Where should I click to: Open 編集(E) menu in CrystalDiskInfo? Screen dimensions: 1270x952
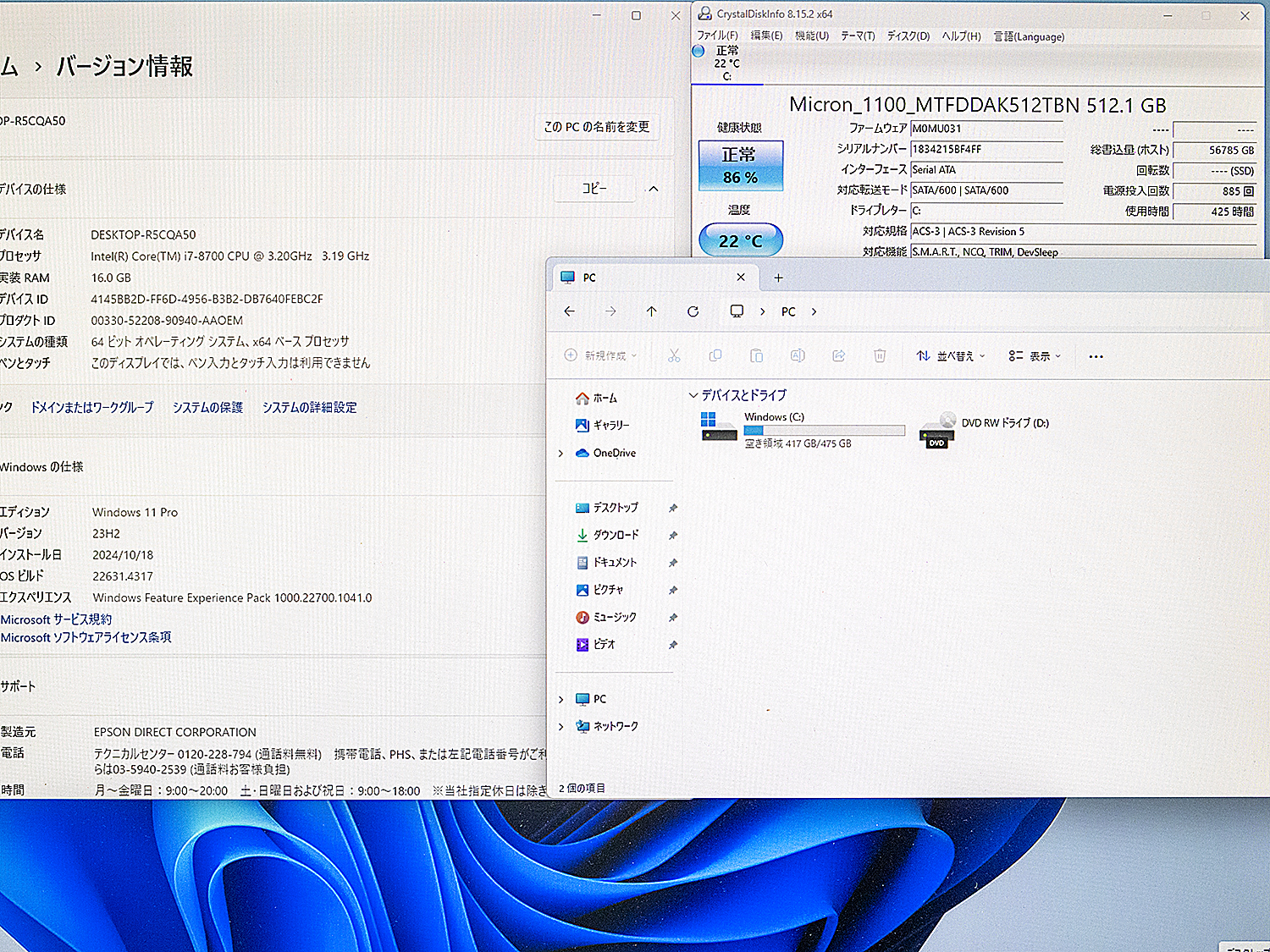pos(766,36)
